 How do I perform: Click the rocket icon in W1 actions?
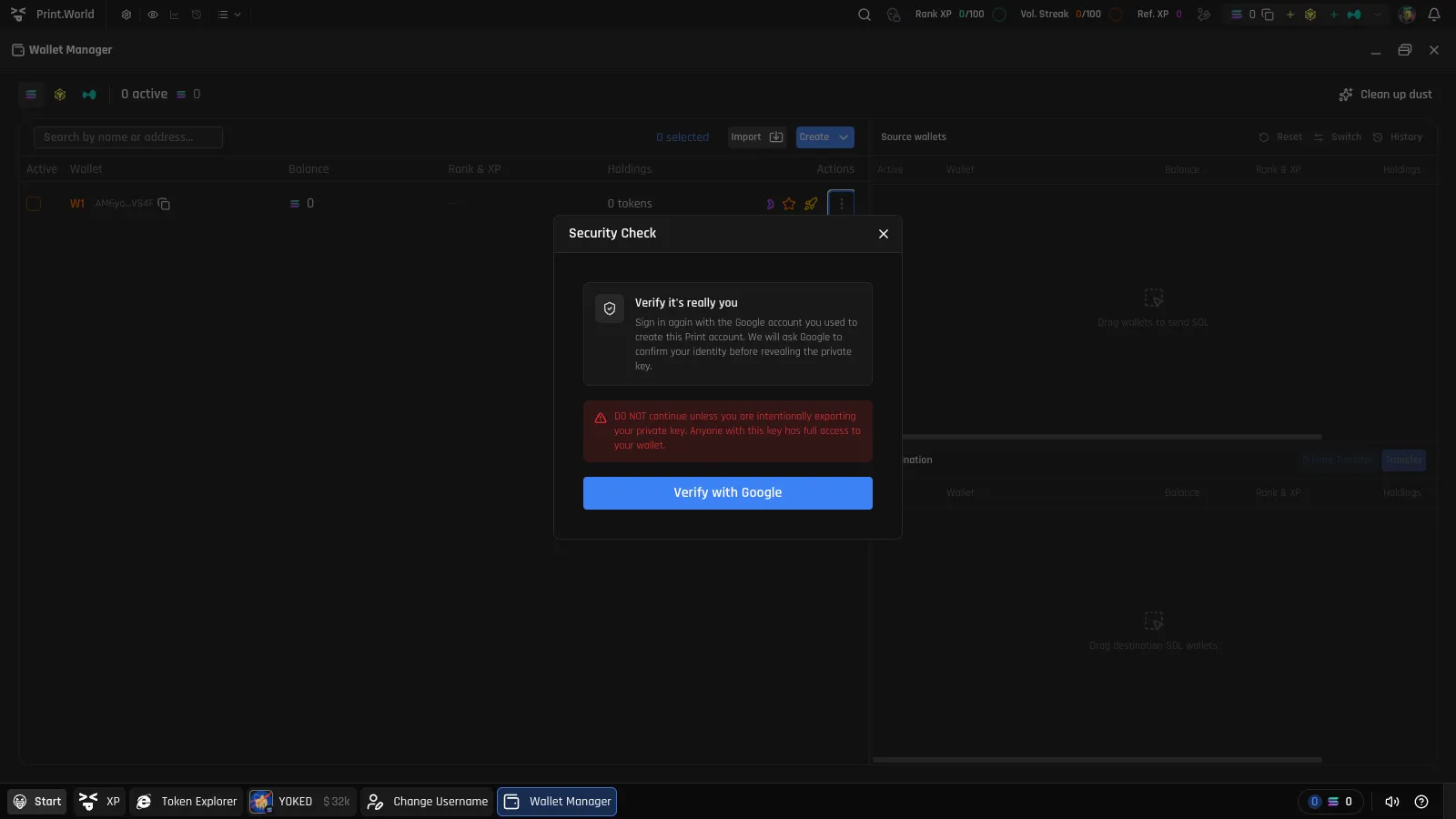click(811, 204)
